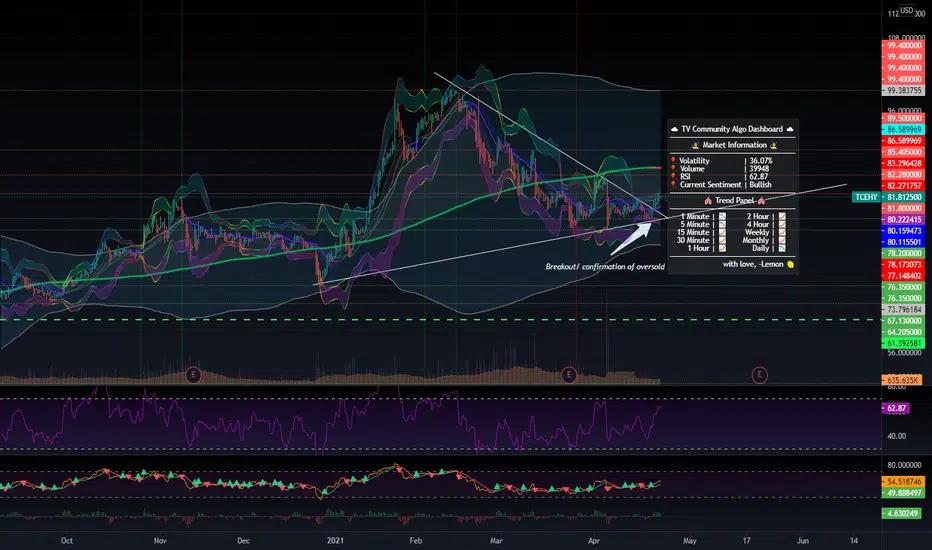The image size is (932, 550).
Task: Click the purple 80.222415 price label
Action: pos(903,219)
